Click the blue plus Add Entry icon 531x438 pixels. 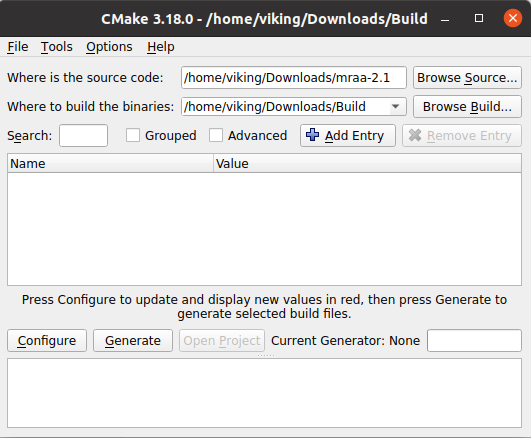312,135
